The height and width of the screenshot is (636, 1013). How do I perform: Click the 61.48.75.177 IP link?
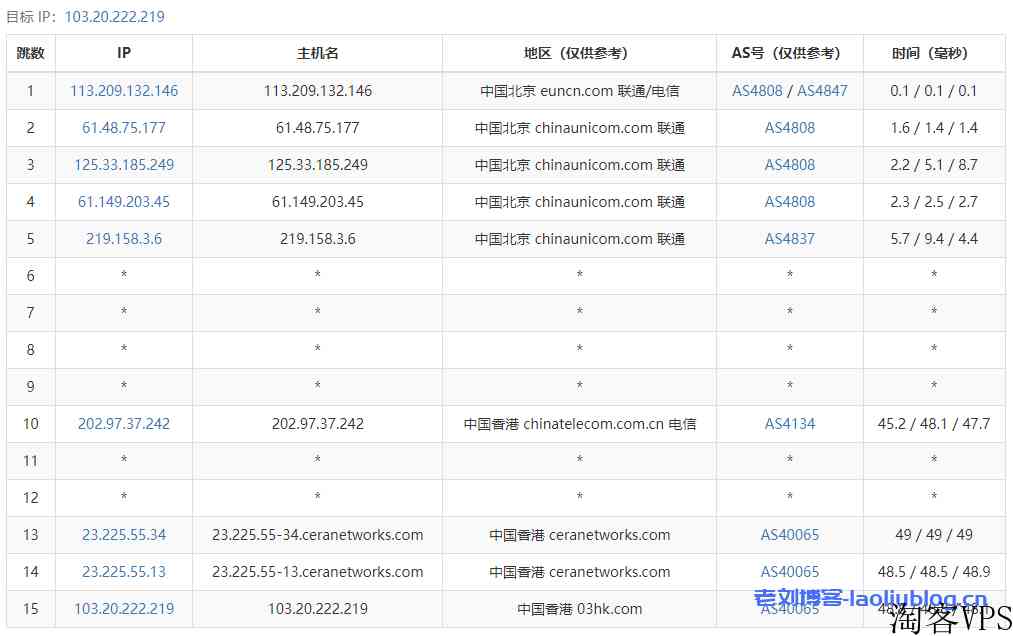(124, 128)
